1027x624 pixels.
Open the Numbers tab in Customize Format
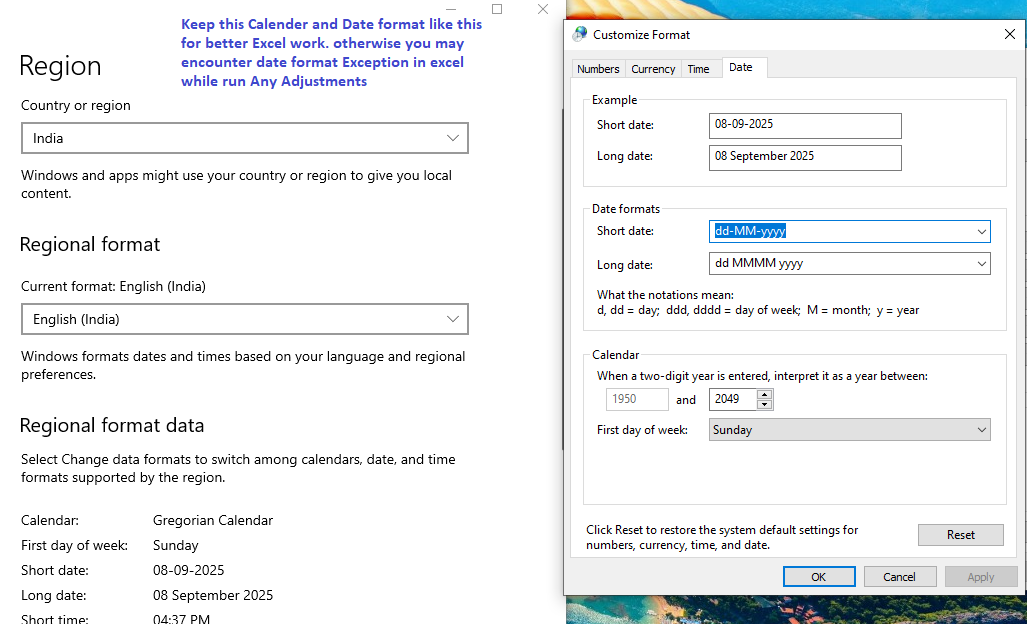(x=598, y=69)
